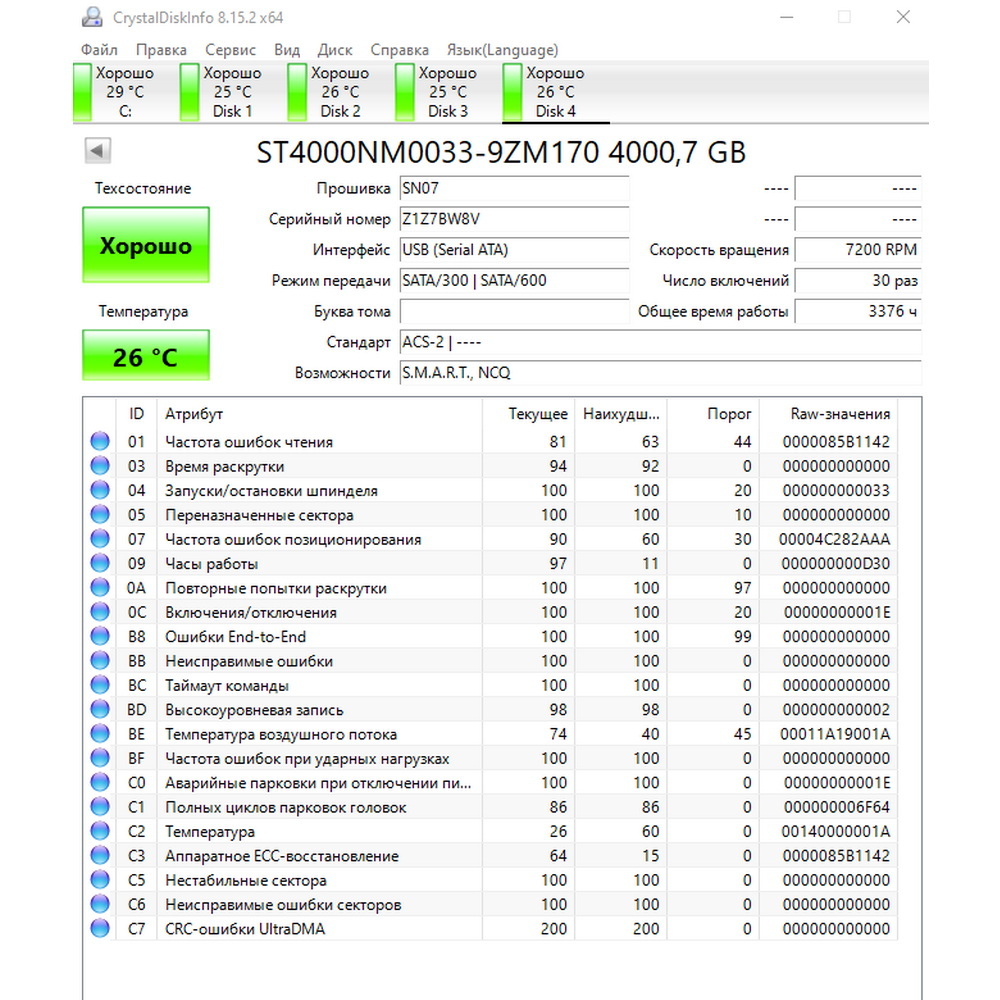Image resolution: width=1000 pixels, height=1000 pixels.
Task: Click status orb for attribute 09 power-on hours
Action: [x=100, y=563]
